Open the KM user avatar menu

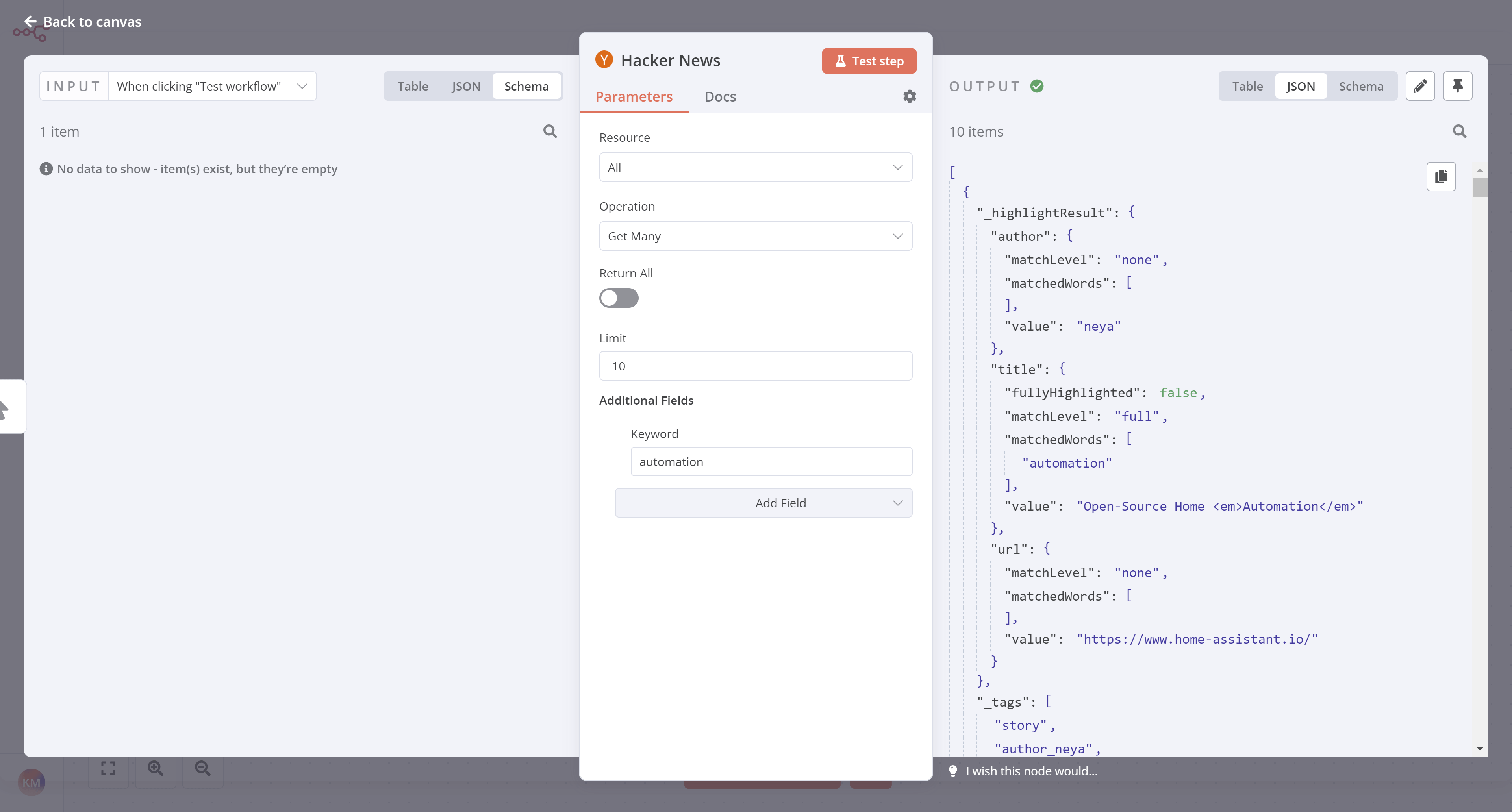(x=31, y=782)
